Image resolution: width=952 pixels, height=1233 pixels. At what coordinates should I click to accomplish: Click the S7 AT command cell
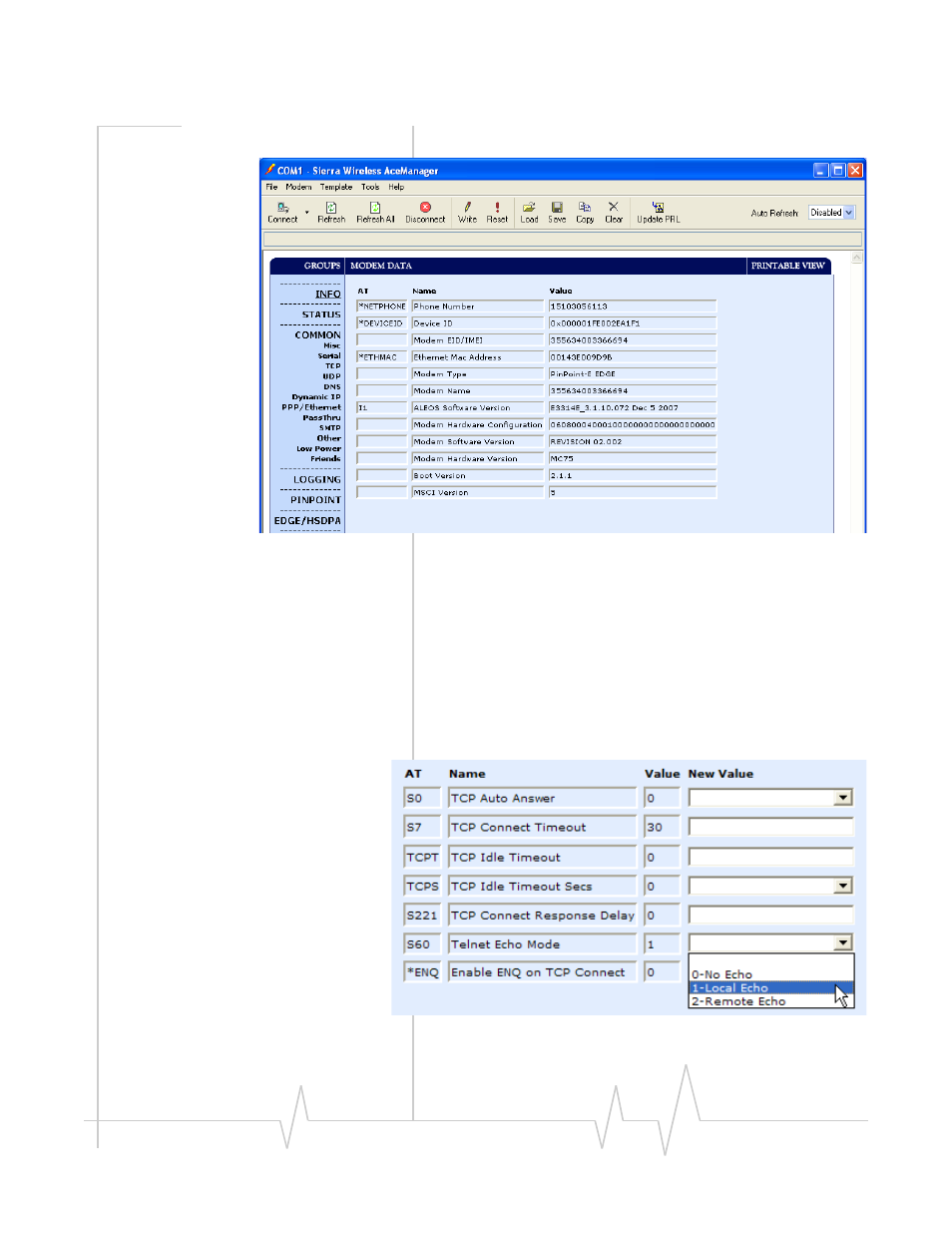coord(422,828)
